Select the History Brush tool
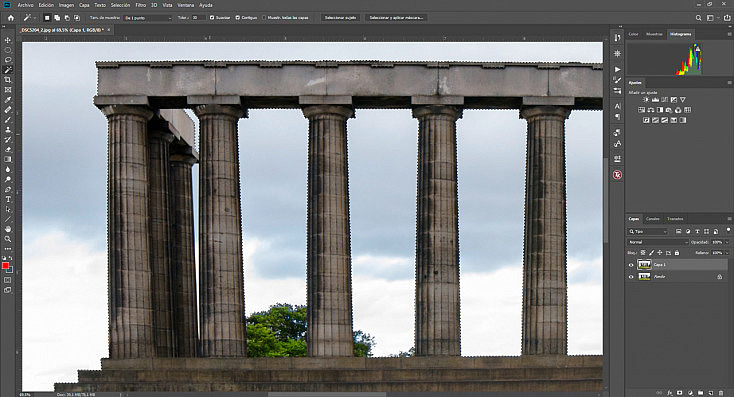The width and height of the screenshot is (734, 397). [x=8, y=140]
